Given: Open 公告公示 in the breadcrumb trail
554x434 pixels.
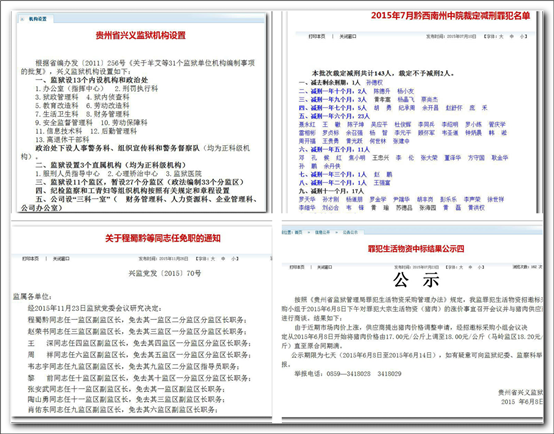Looking at the screenshot, I should coord(350,232).
